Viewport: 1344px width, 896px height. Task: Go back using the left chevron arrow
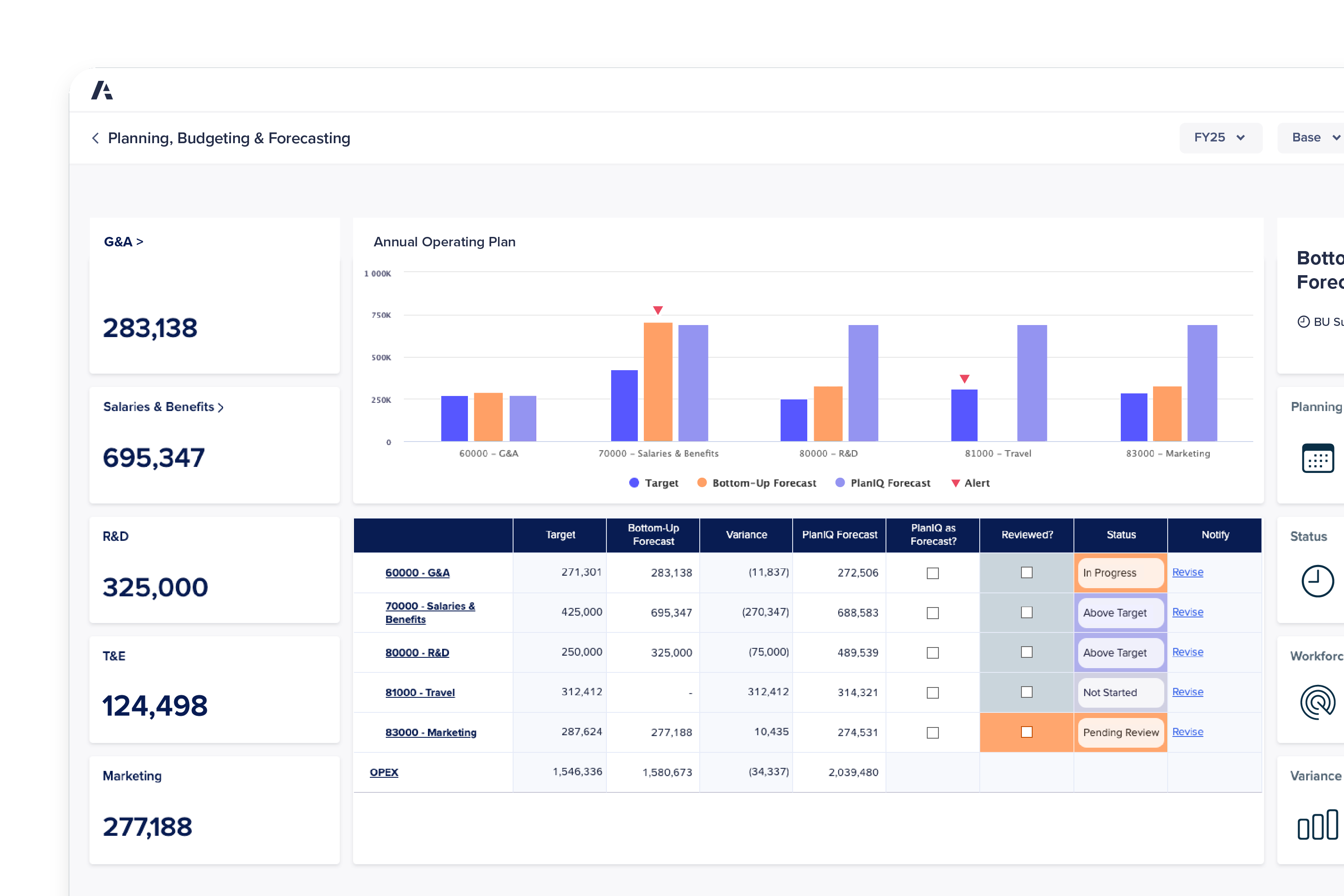click(x=95, y=138)
